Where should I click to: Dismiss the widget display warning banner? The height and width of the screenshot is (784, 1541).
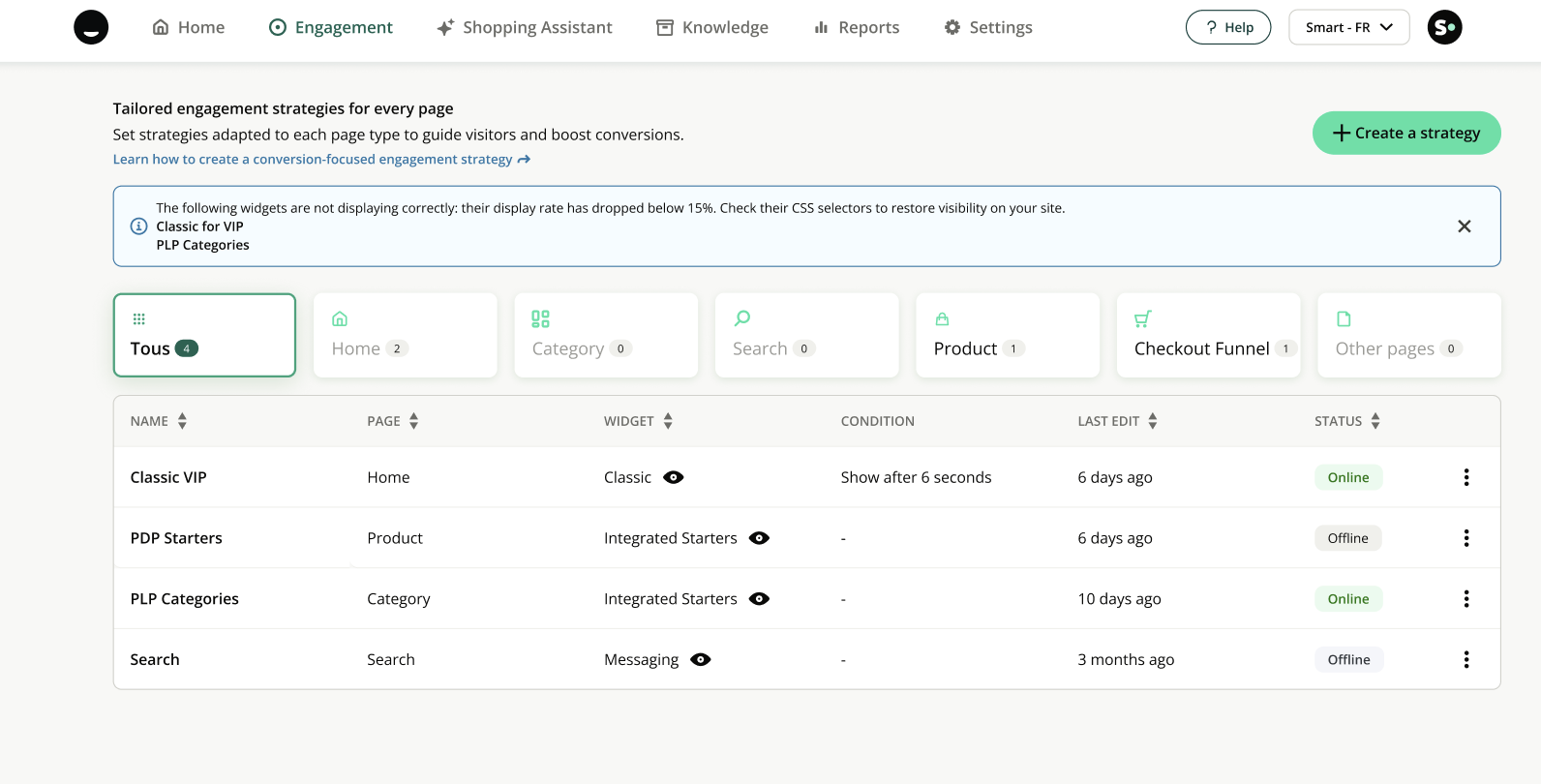(1464, 226)
